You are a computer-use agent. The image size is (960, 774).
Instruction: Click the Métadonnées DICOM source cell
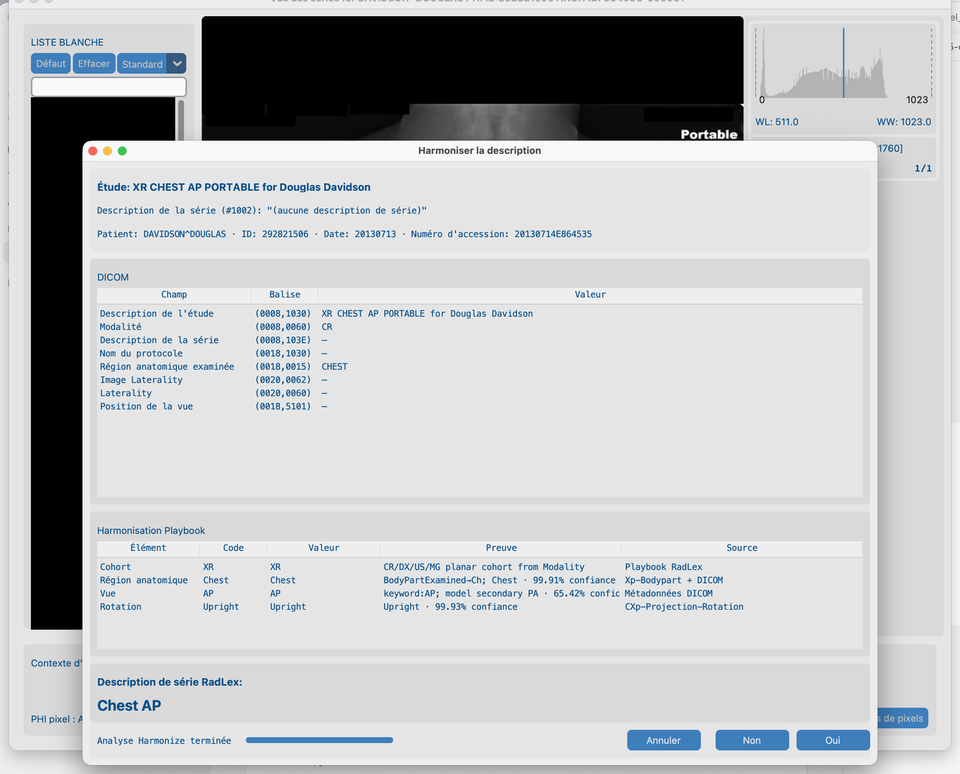tap(669, 593)
